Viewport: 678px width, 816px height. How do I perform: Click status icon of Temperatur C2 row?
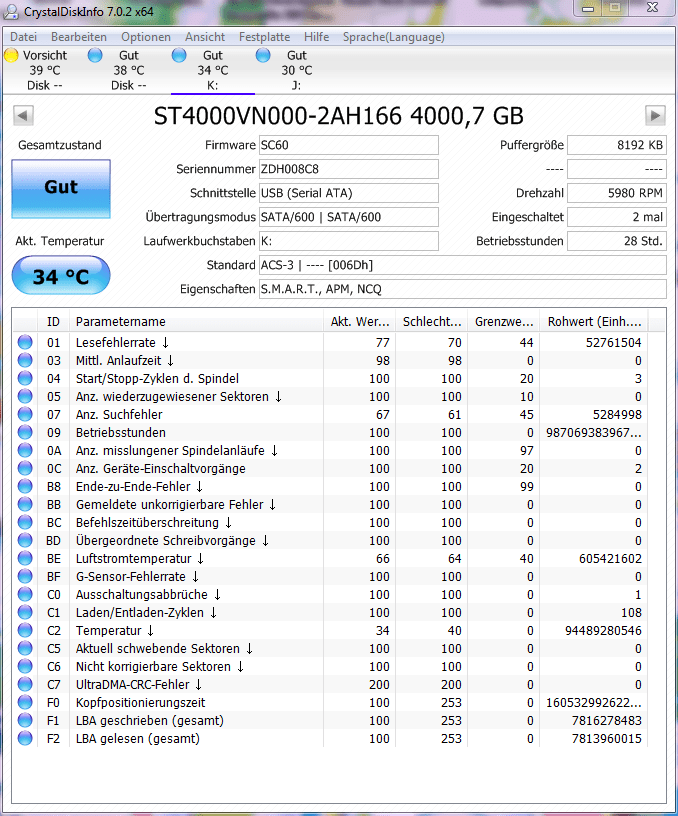25,631
